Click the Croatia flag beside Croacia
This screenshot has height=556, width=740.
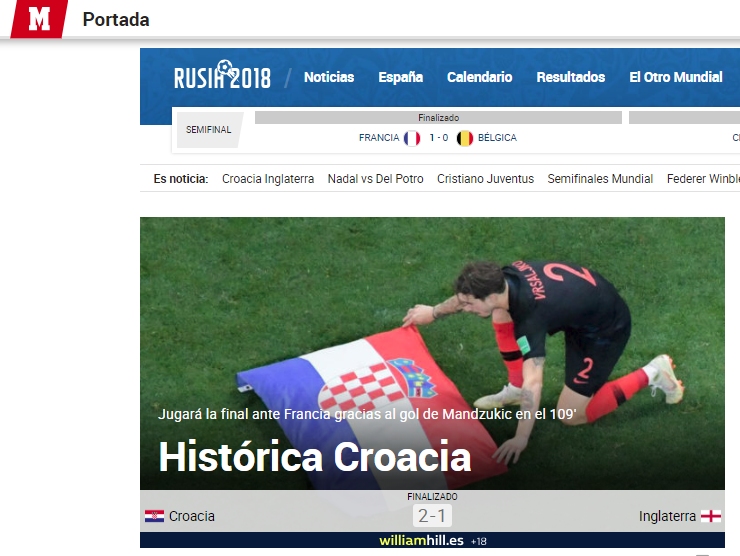coord(154,516)
